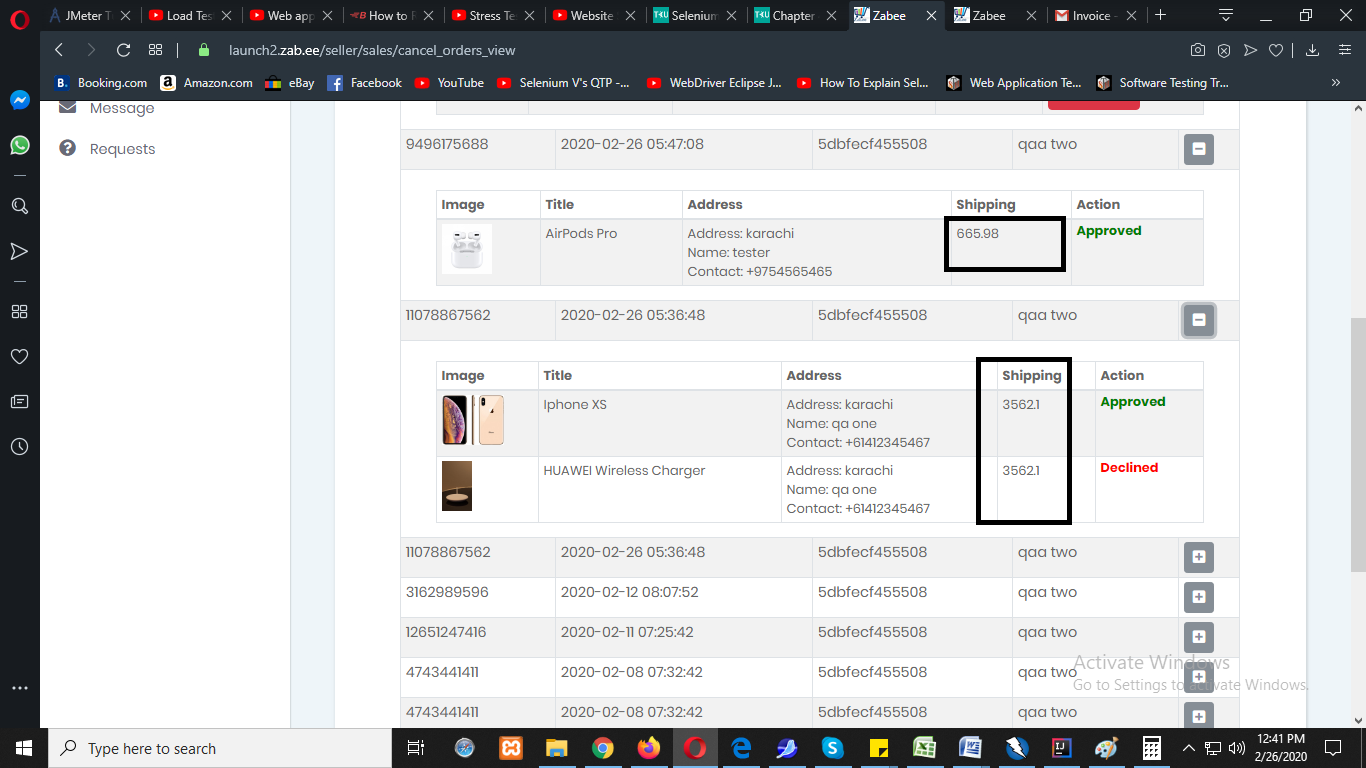Open Speed Dial from the address bar
Screen dimensions: 1366x768
click(155, 50)
